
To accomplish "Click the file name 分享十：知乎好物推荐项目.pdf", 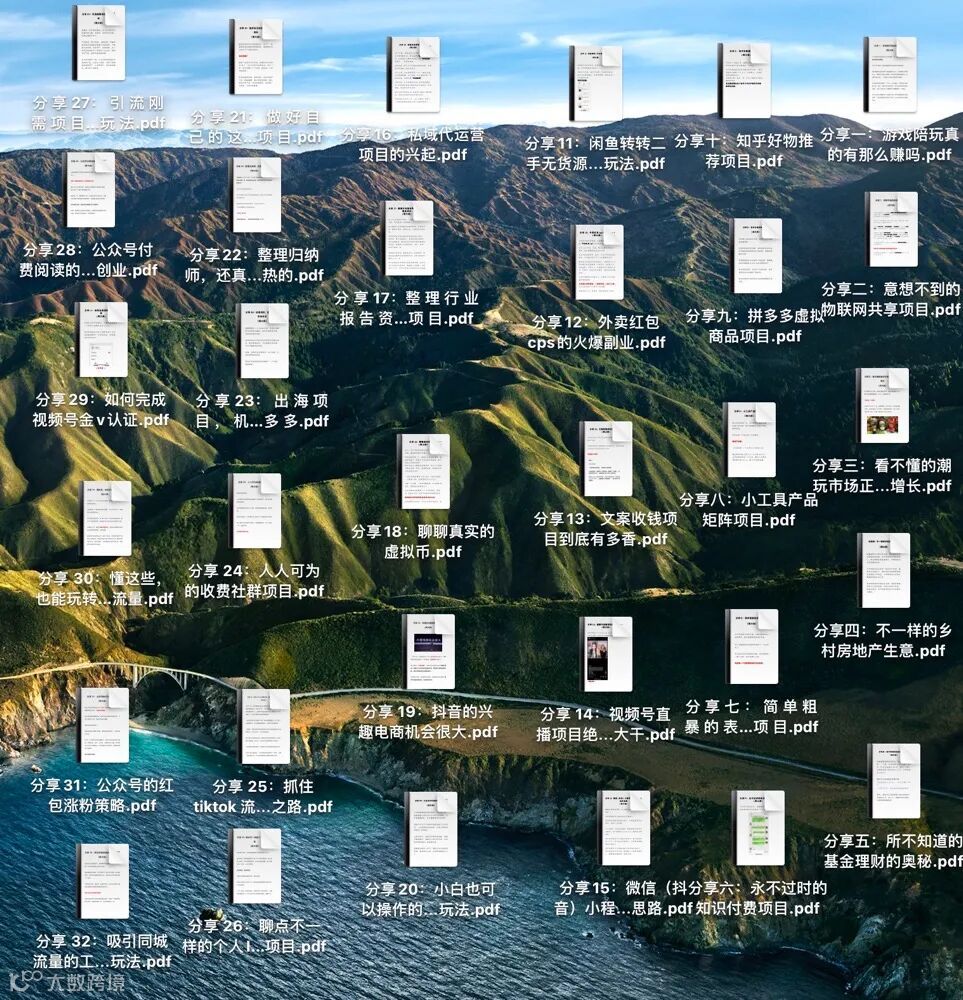I will (744, 151).
